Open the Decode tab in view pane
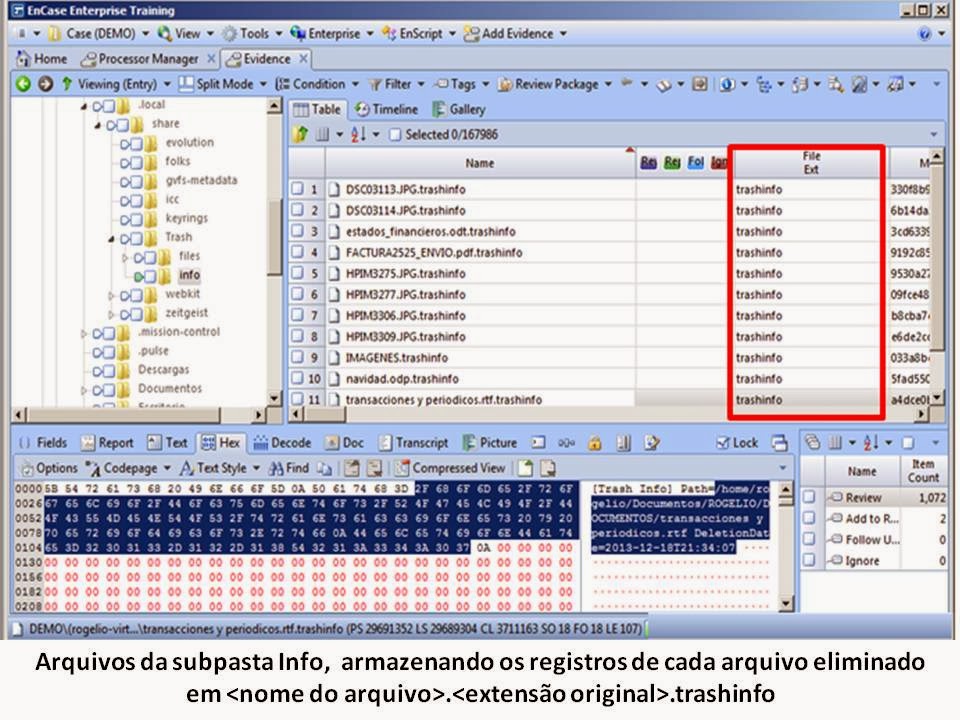This screenshot has width=960, height=720. point(282,443)
